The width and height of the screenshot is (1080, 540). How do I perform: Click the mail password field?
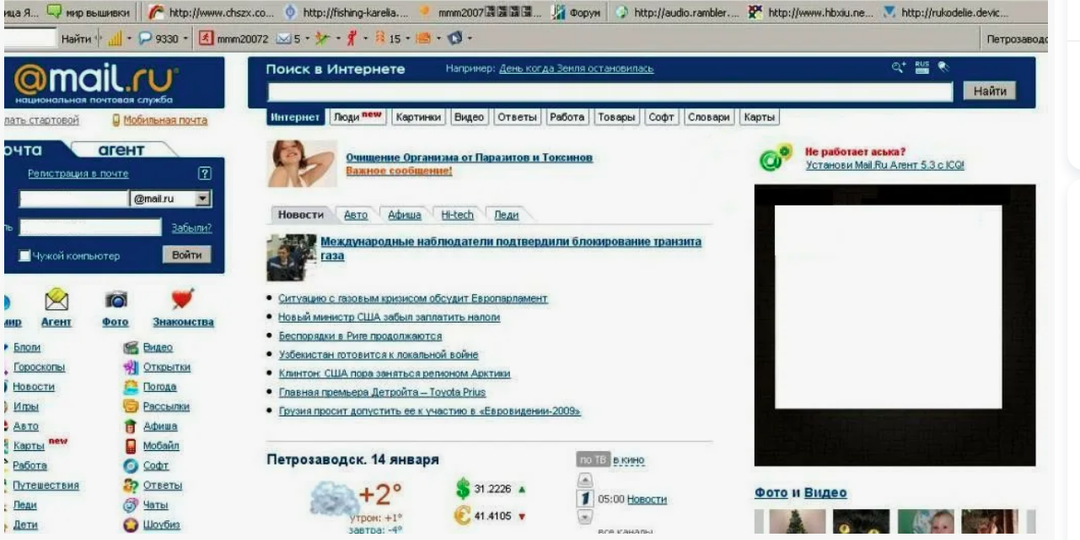coord(90,227)
